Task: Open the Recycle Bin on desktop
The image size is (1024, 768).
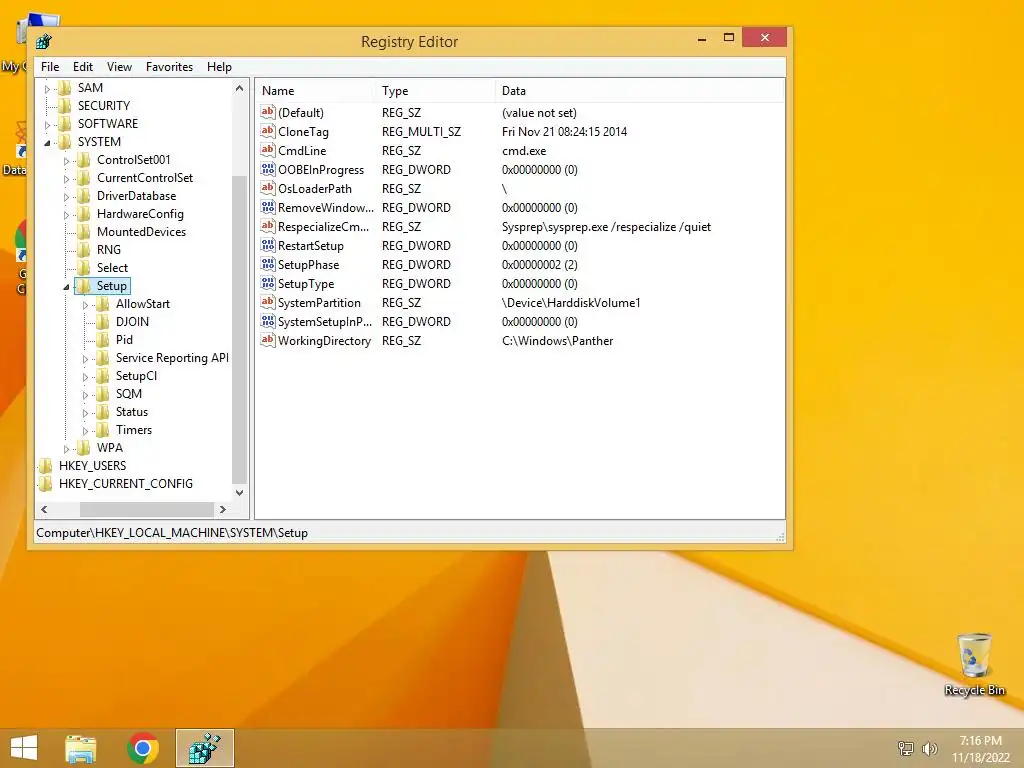Action: pos(974,664)
